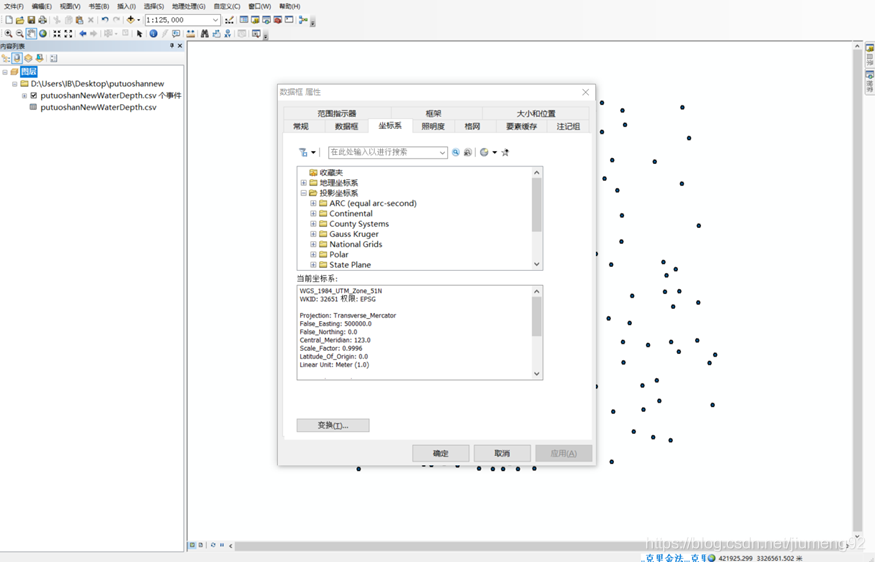The width and height of the screenshot is (875, 562).
Task: Select the Measure ruler tool
Action: [190, 33]
